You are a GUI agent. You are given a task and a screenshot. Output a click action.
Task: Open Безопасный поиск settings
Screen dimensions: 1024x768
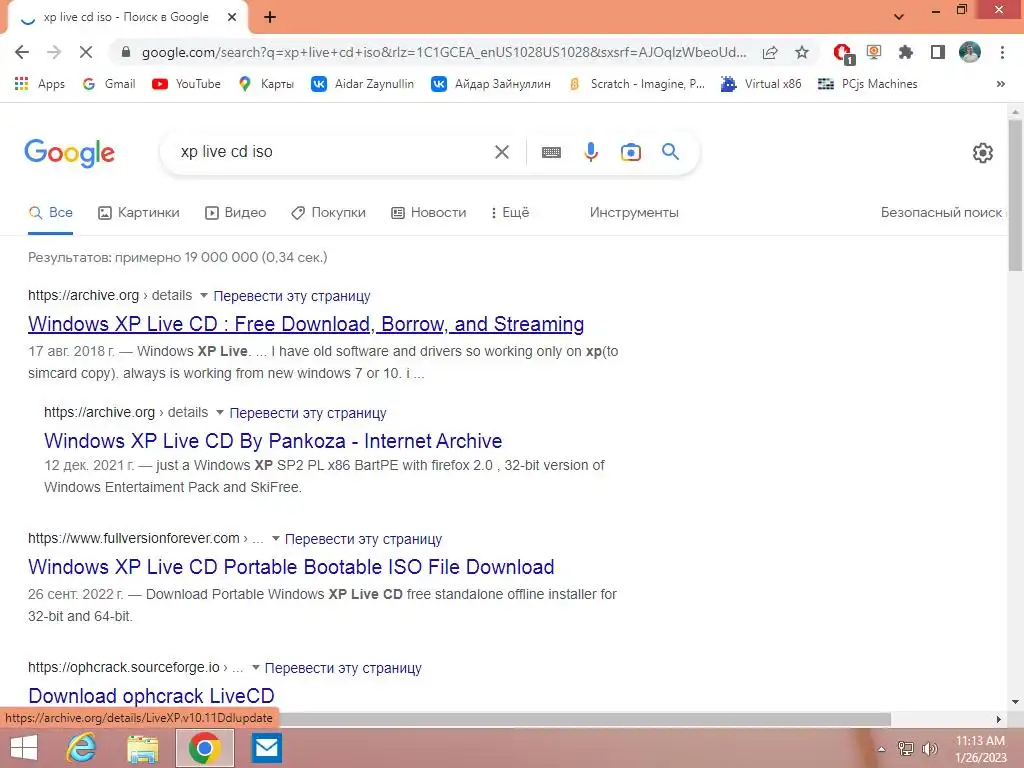(941, 212)
